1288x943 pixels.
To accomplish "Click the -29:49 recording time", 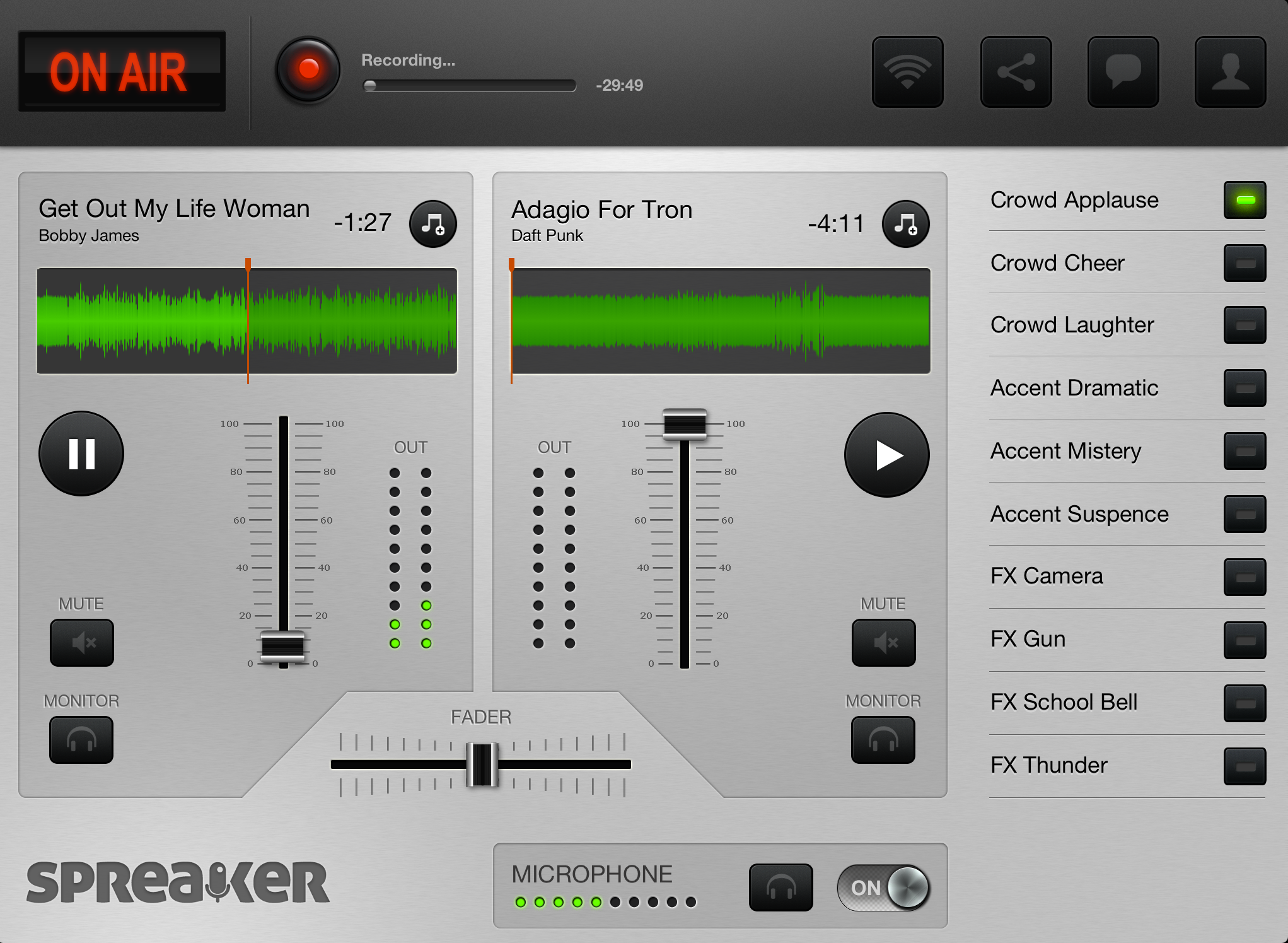I will click(620, 86).
